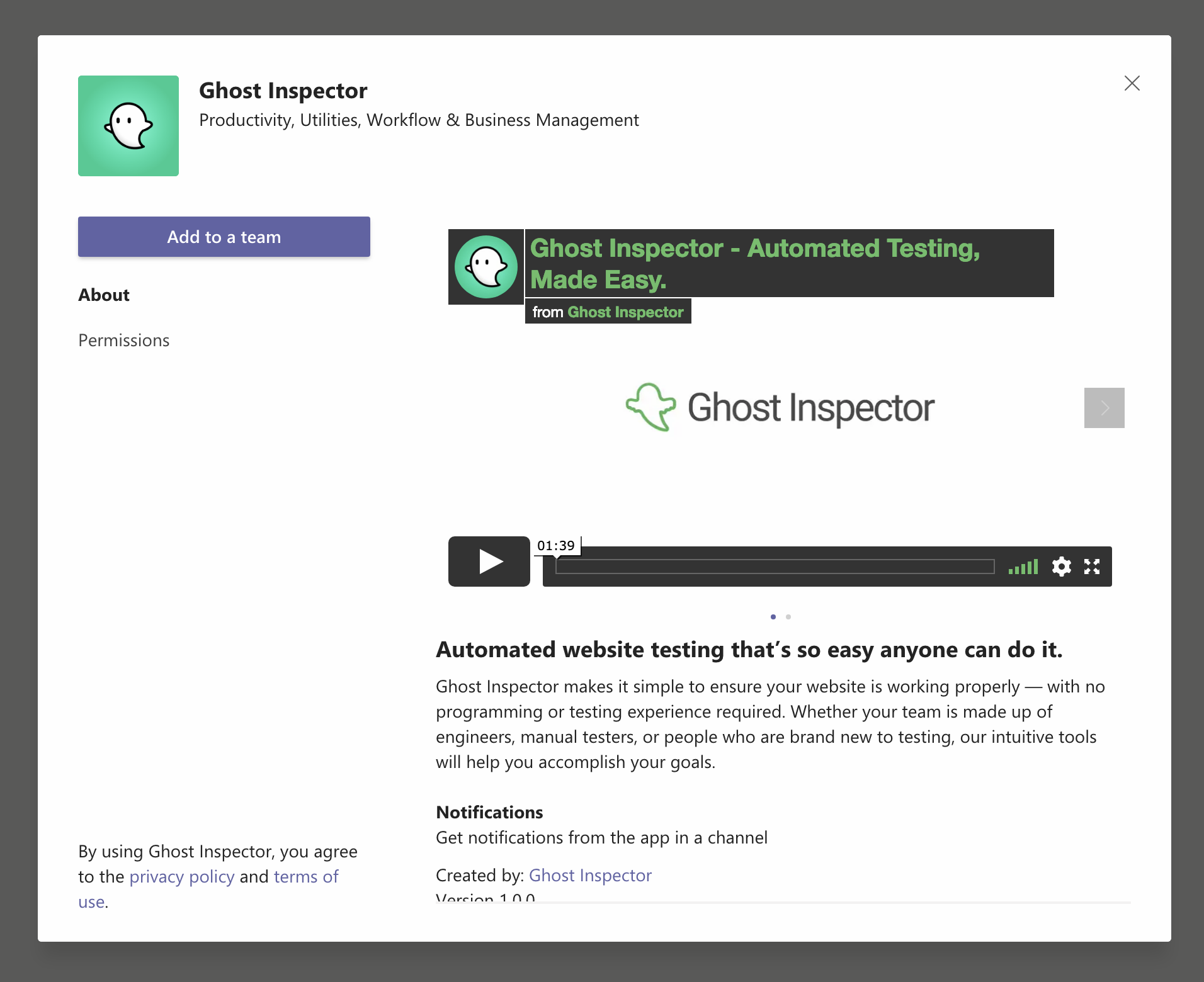1204x982 pixels.
Task: Switch to the Permissions tab
Action: pos(124,340)
